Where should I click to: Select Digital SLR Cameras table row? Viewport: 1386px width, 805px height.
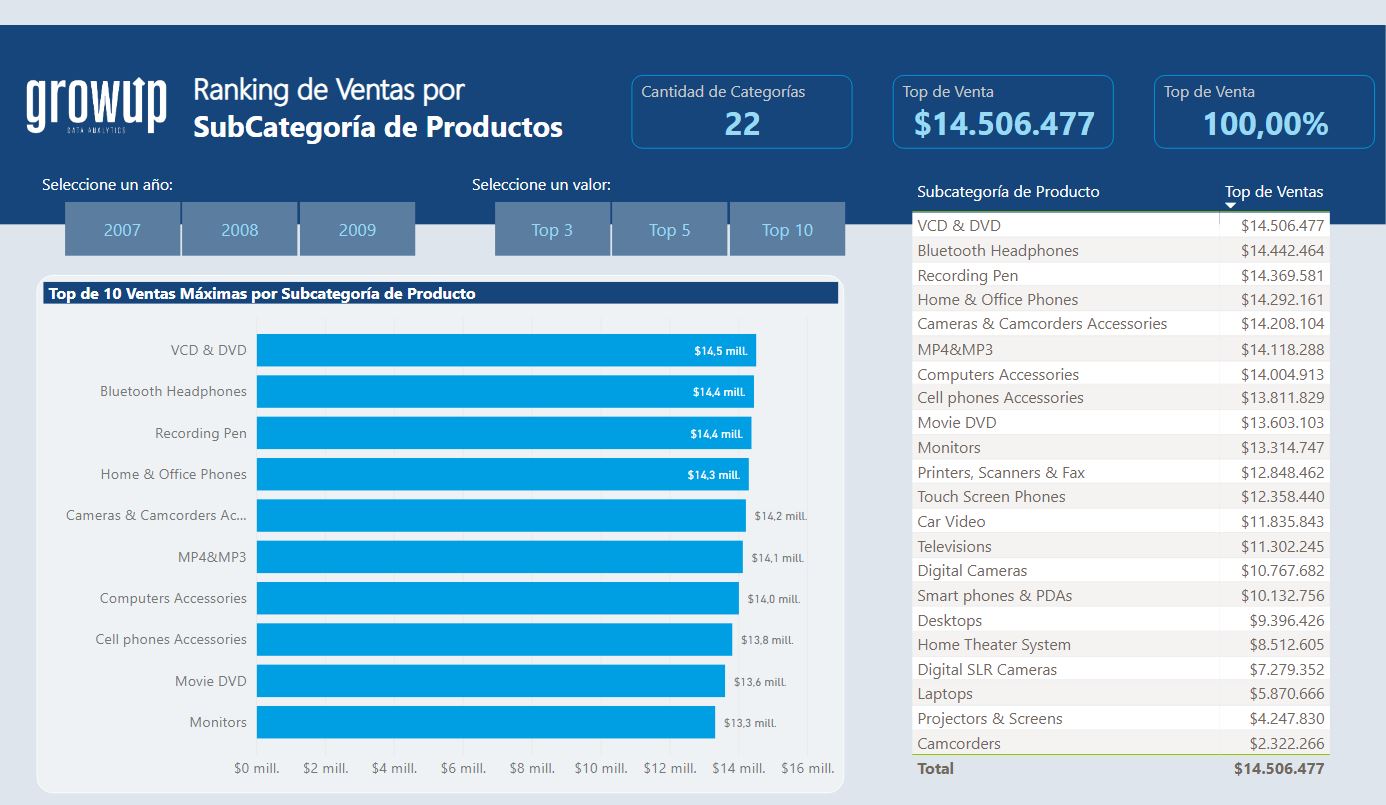(x=1121, y=669)
